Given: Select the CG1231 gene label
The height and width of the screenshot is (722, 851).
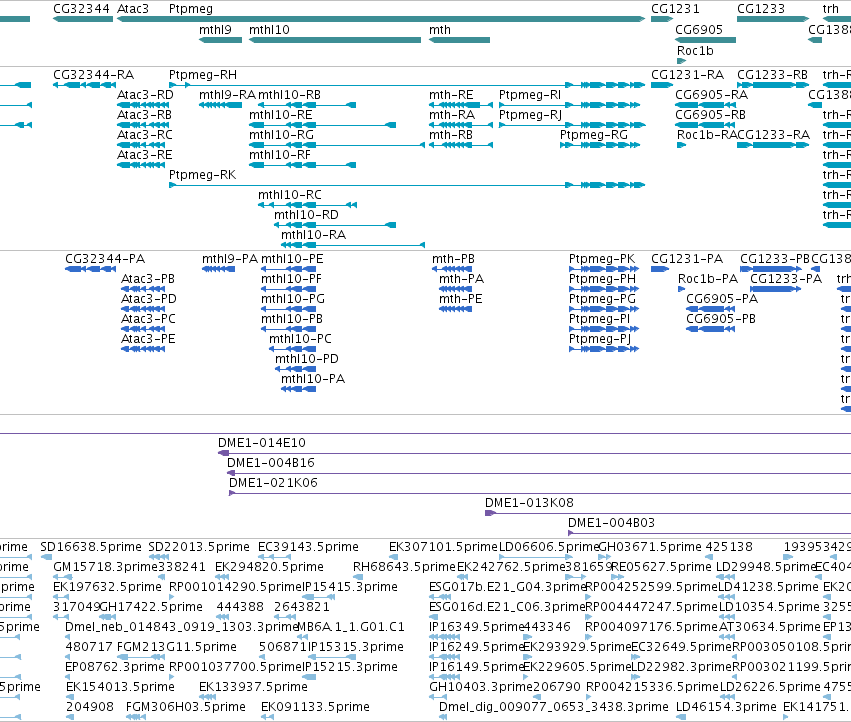Looking at the screenshot, I should point(675,9).
